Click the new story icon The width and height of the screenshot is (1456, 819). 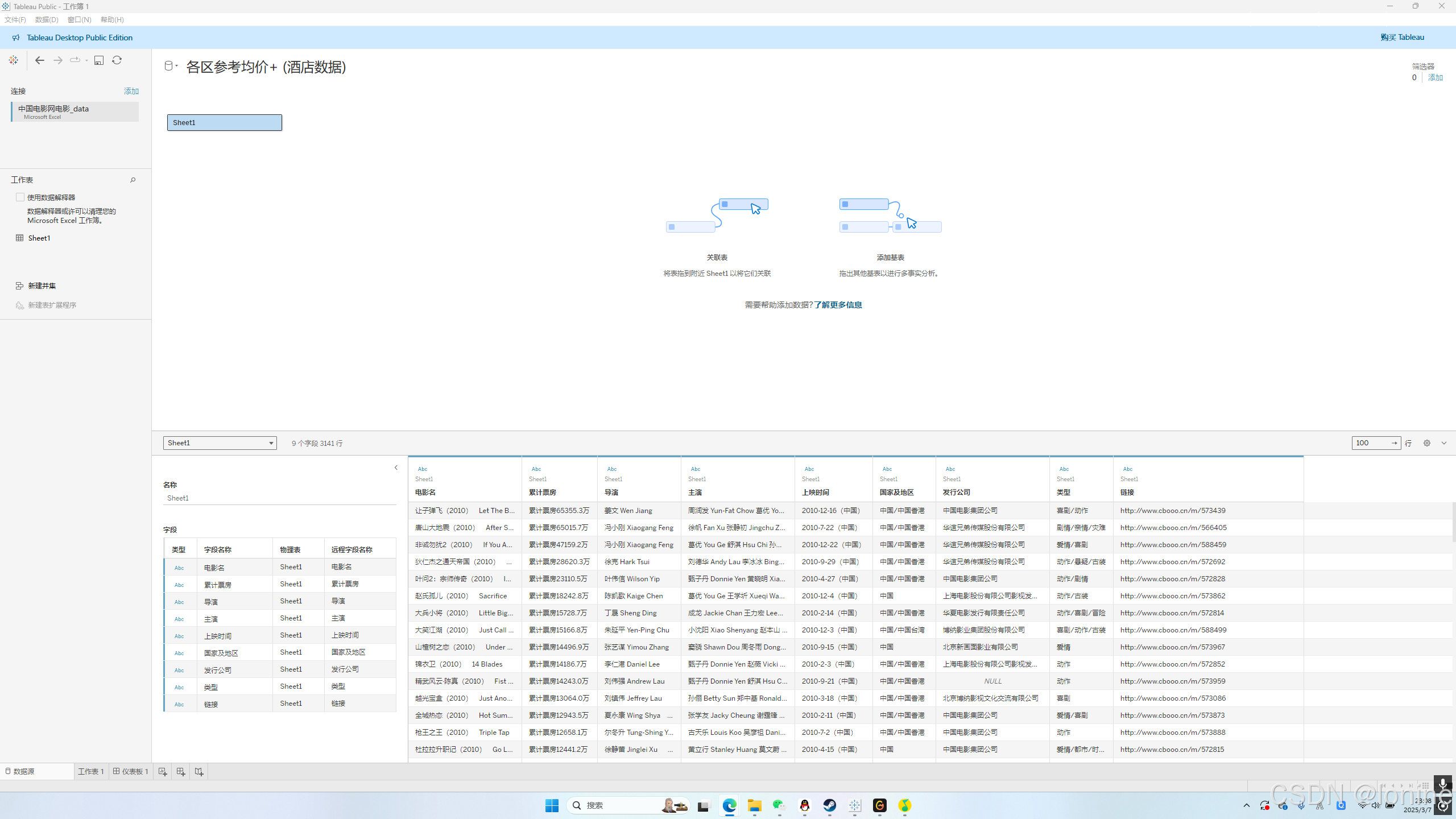(199, 772)
